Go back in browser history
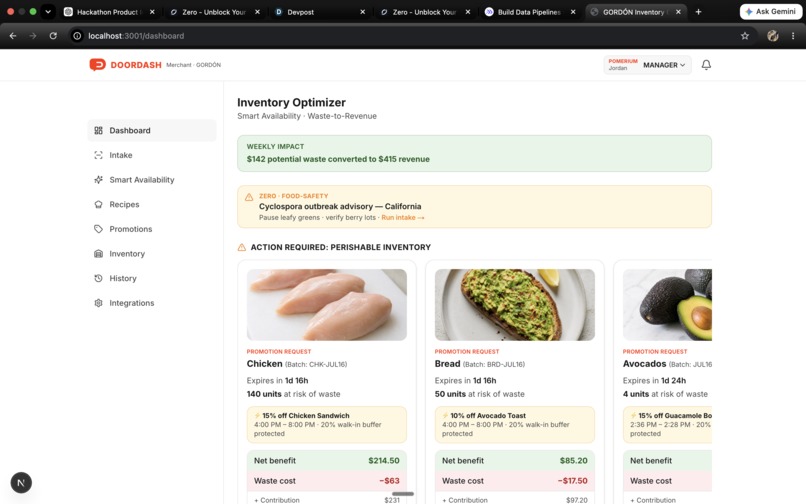This screenshot has width=806, height=504. coord(13,36)
